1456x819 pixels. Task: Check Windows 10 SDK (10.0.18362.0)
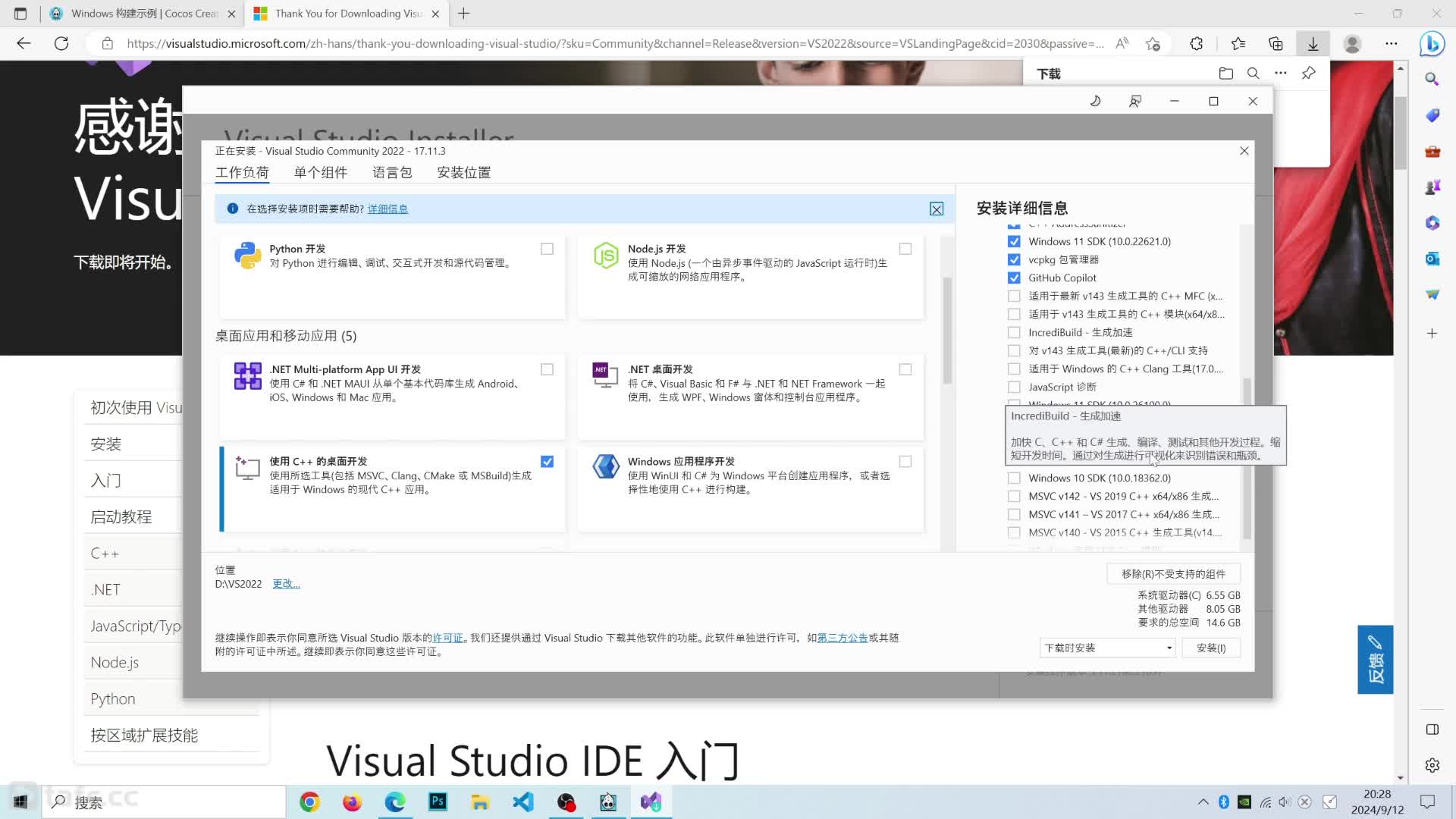tap(1014, 478)
